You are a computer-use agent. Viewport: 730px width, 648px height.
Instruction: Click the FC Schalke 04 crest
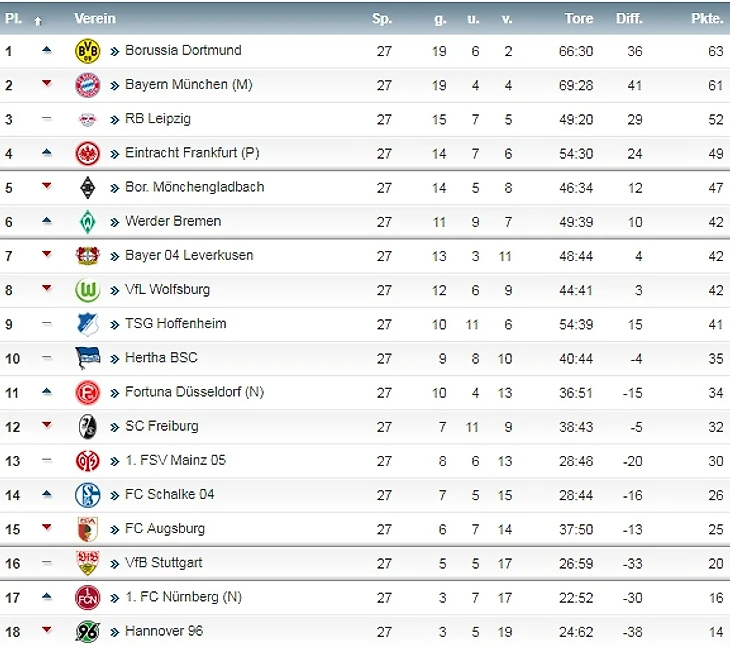(88, 494)
